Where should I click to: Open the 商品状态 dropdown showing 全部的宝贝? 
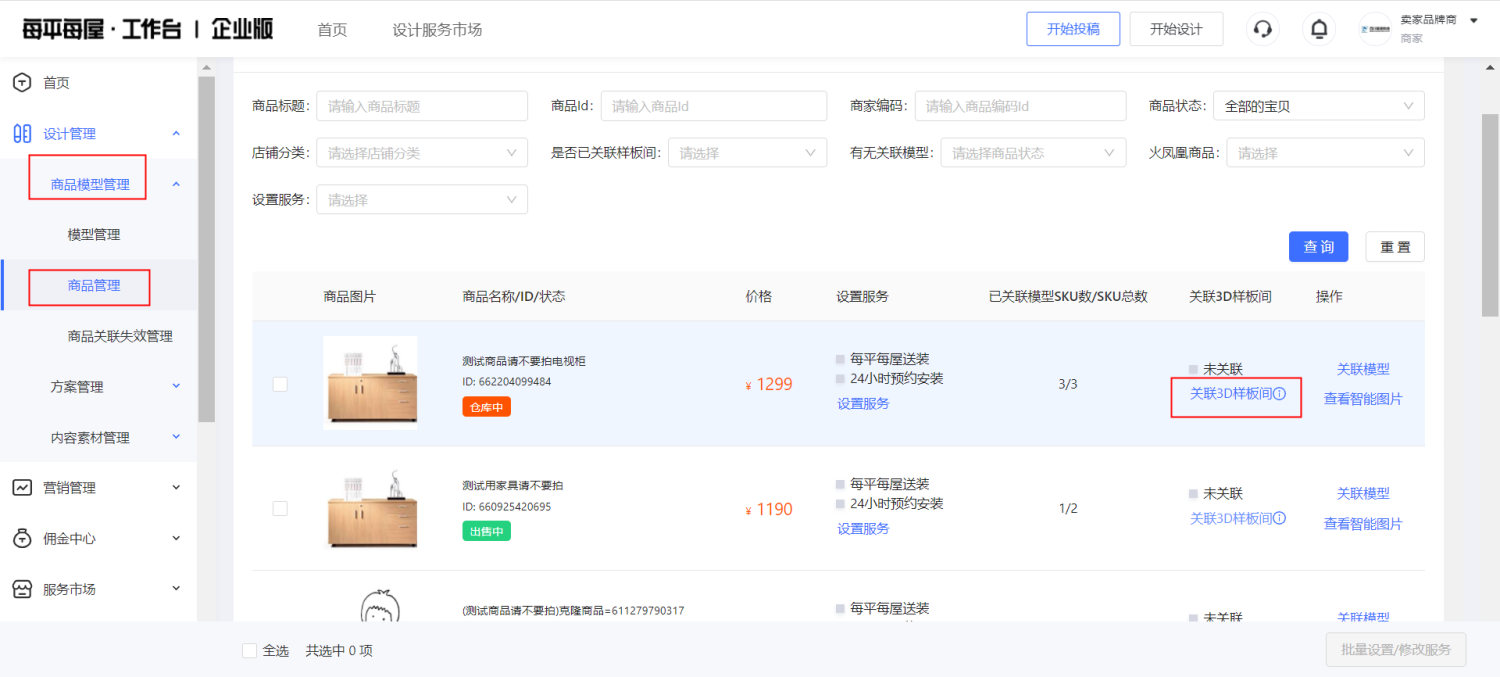tap(1319, 106)
